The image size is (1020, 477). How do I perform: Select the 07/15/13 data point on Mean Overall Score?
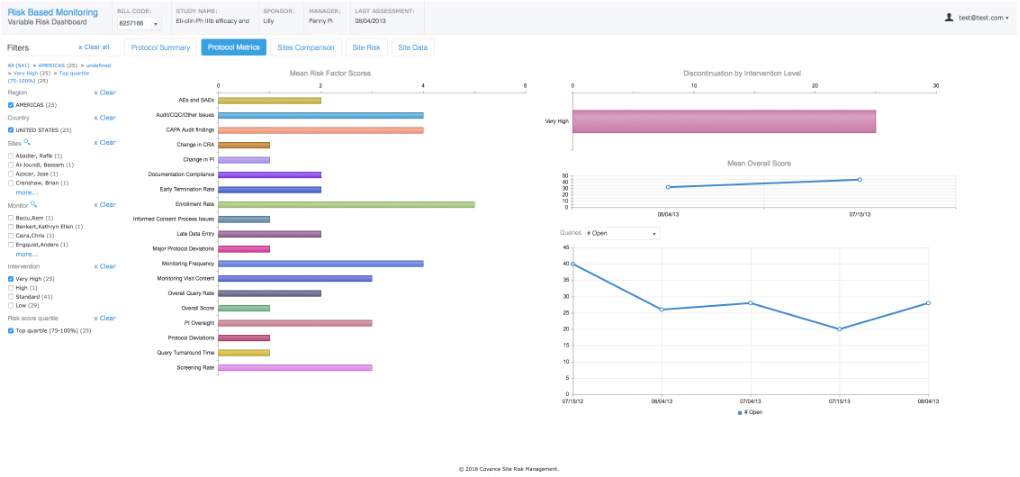tap(859, 180)
